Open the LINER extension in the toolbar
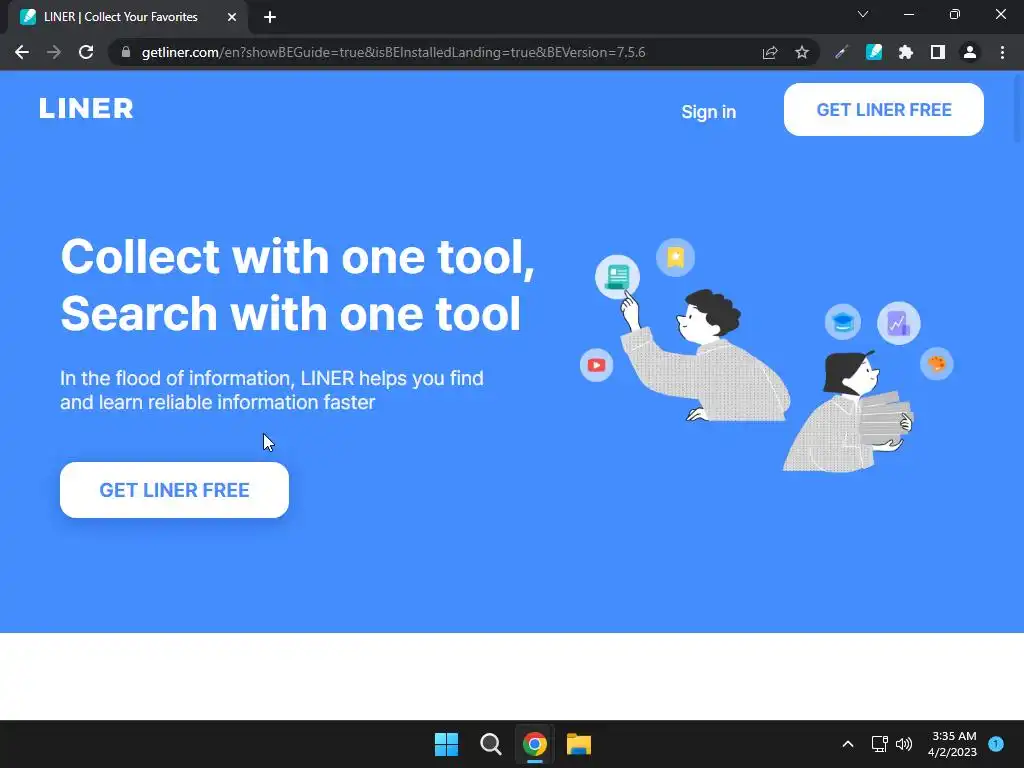1024x768 pixels. [874, 52]
